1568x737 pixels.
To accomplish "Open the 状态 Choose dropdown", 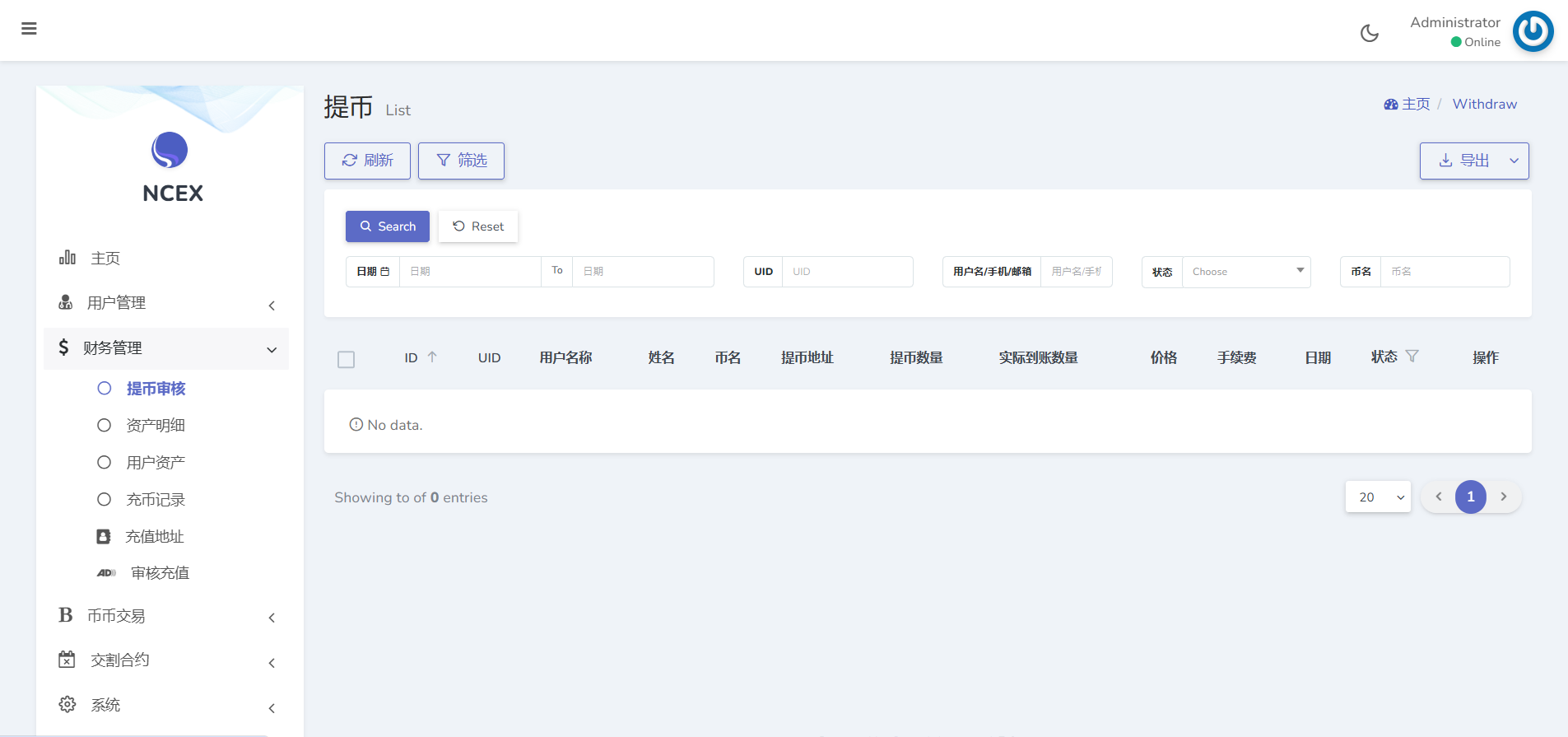I will pyautogui.click(x=1246, y=272).
